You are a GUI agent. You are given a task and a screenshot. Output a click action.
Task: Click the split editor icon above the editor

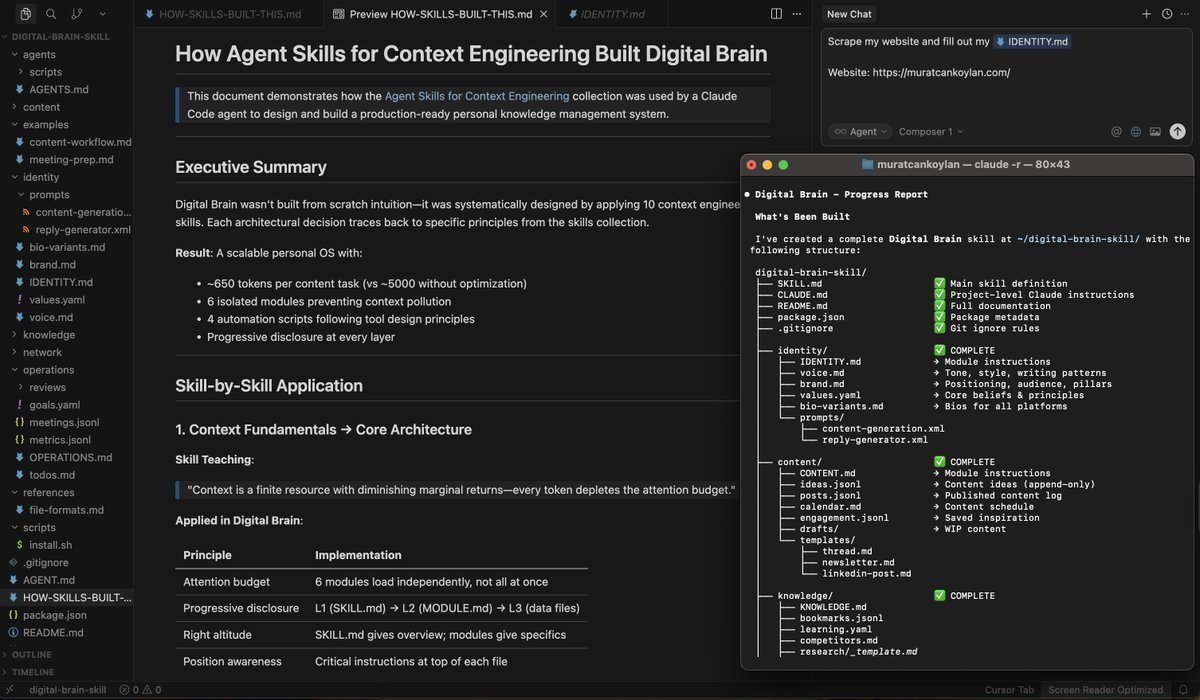tap(777, 12)
